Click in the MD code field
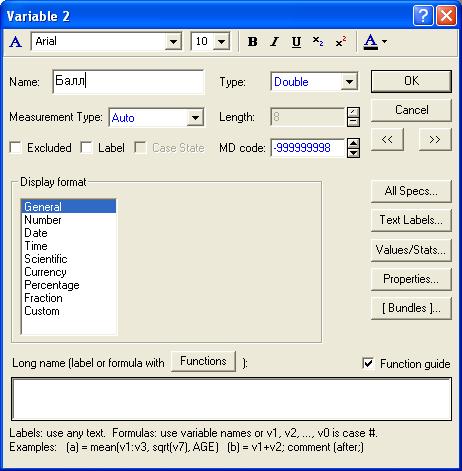 (308, 148)
